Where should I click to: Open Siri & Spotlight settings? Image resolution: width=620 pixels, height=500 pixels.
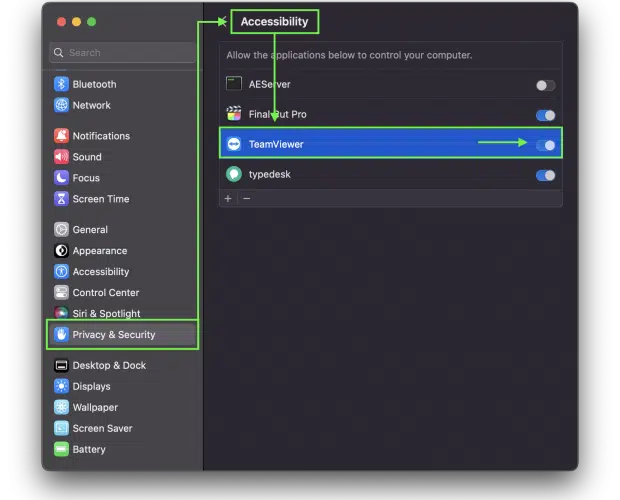tap(123, 313)
